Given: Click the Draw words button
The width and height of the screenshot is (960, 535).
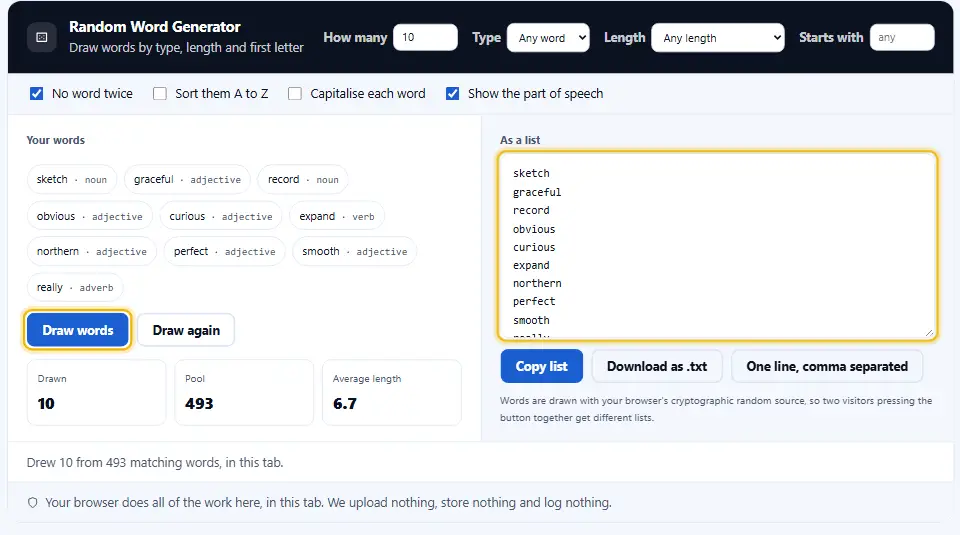Looking at the screenshot, I should pyautogui.click(x=78, y=330).
